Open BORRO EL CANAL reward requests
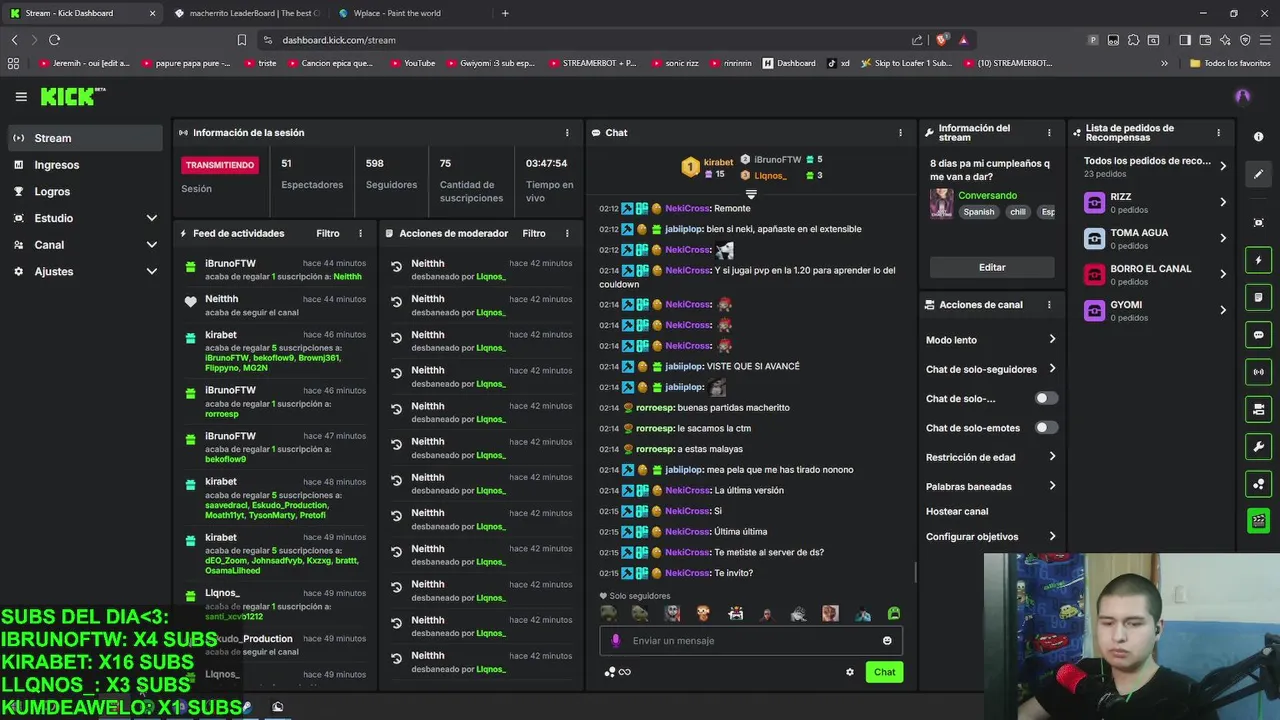 tap(1156, 274)
